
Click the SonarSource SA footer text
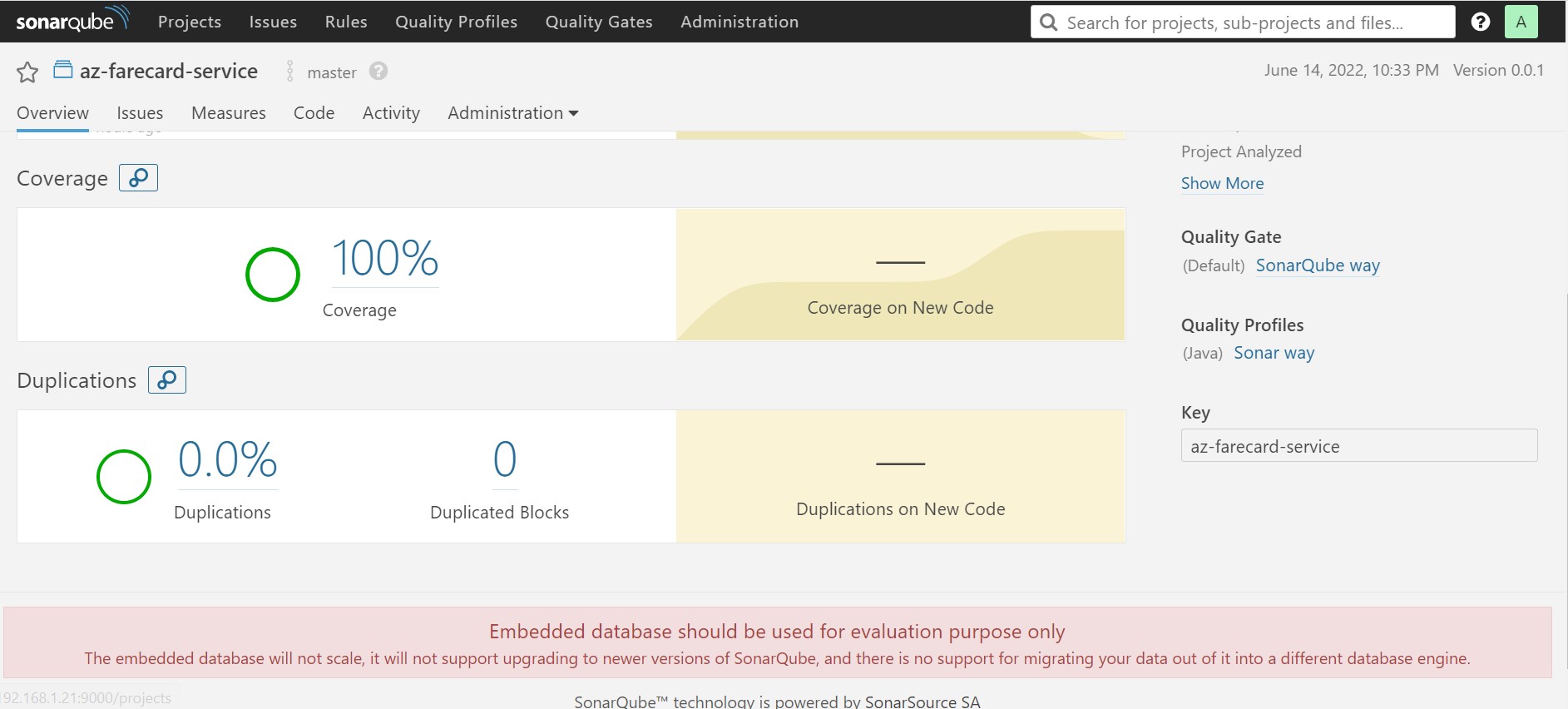(x=922, y=702)
